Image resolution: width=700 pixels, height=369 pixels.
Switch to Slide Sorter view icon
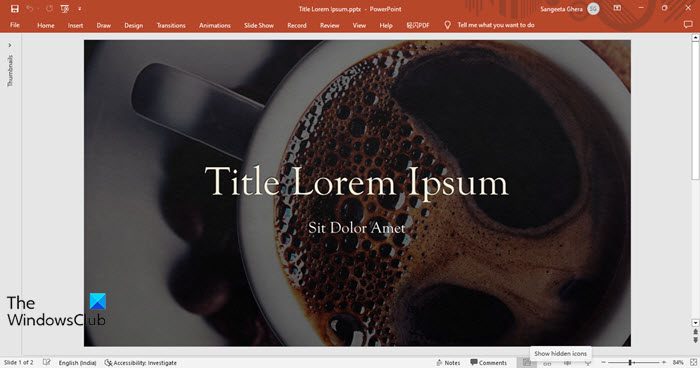click(547, 363)
